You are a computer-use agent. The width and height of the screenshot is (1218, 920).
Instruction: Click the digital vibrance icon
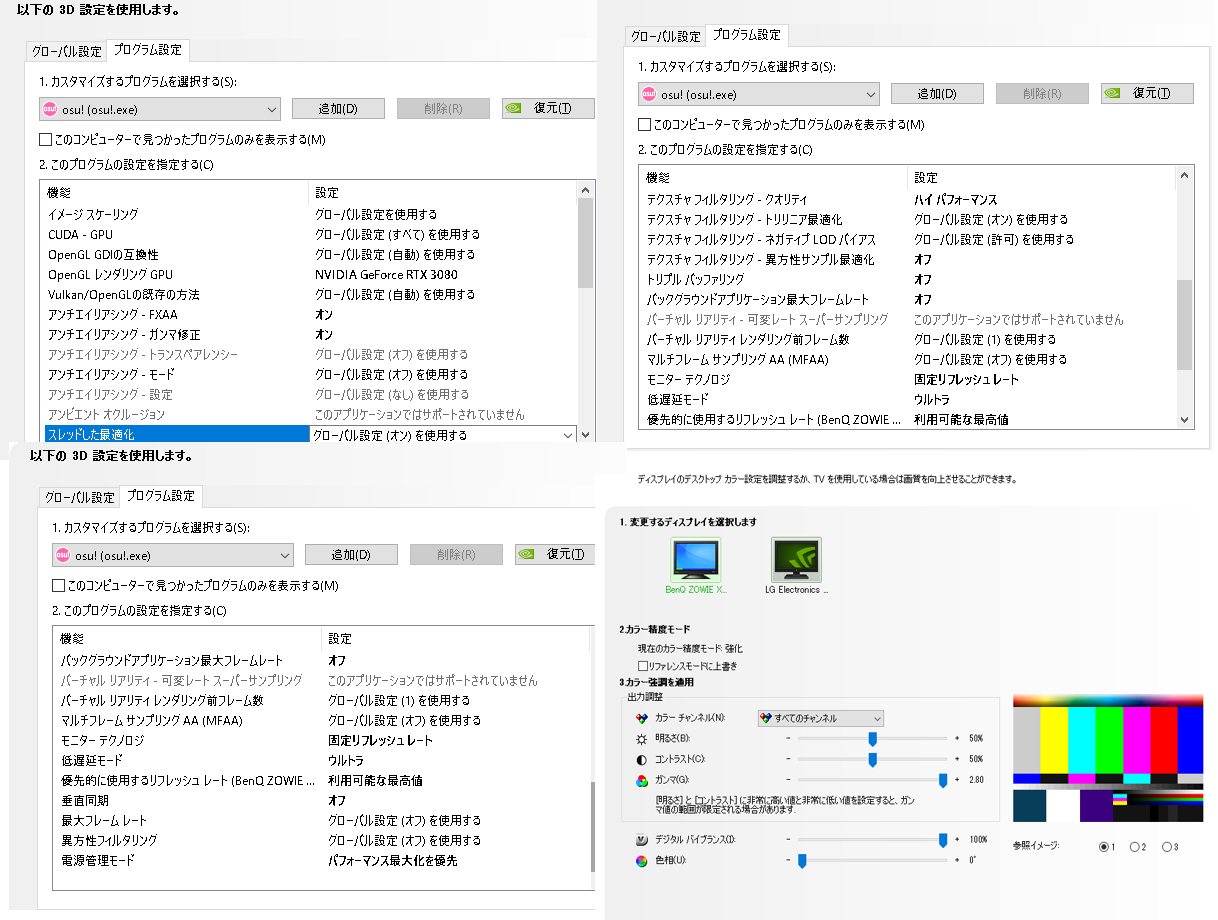[642, 839]
